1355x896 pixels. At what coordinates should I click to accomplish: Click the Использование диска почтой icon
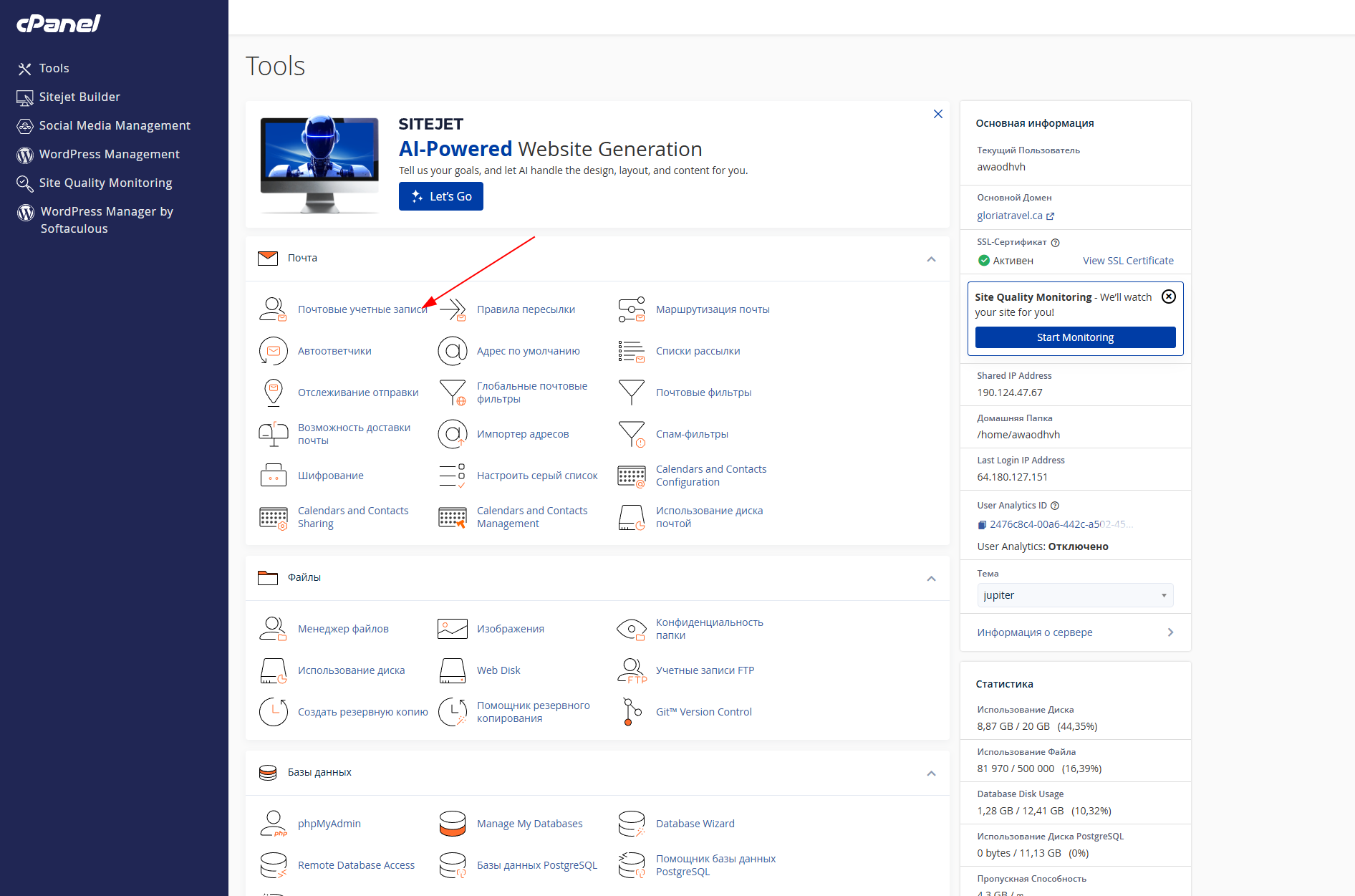coord(631,517)
